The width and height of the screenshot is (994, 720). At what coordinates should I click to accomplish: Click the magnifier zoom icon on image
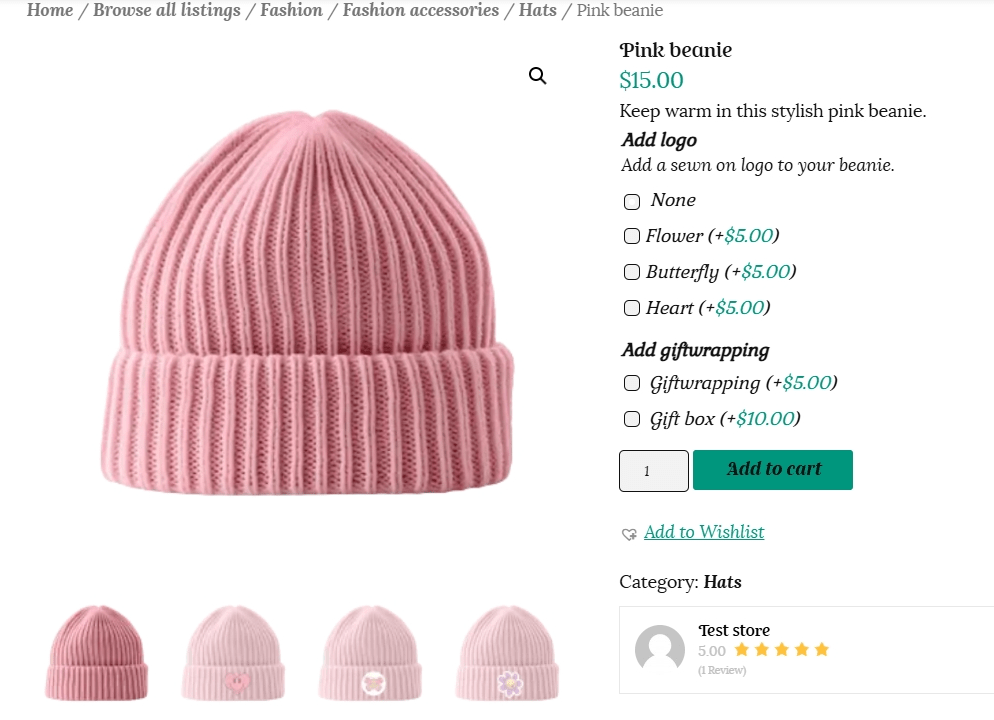tap(538, 76)
